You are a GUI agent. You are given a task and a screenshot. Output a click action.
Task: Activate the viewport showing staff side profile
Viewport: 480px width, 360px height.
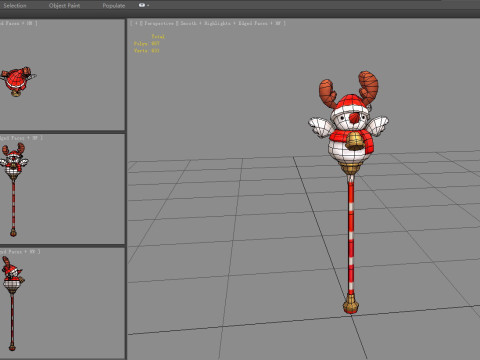[x=62, y=303]
